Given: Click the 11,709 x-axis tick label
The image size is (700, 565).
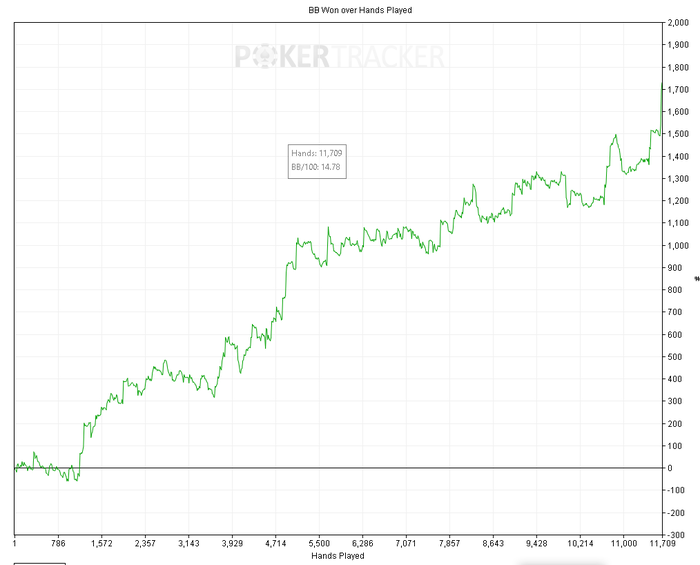Looking at the screenshot, I should pyautogui.click(x=662, y=543).
